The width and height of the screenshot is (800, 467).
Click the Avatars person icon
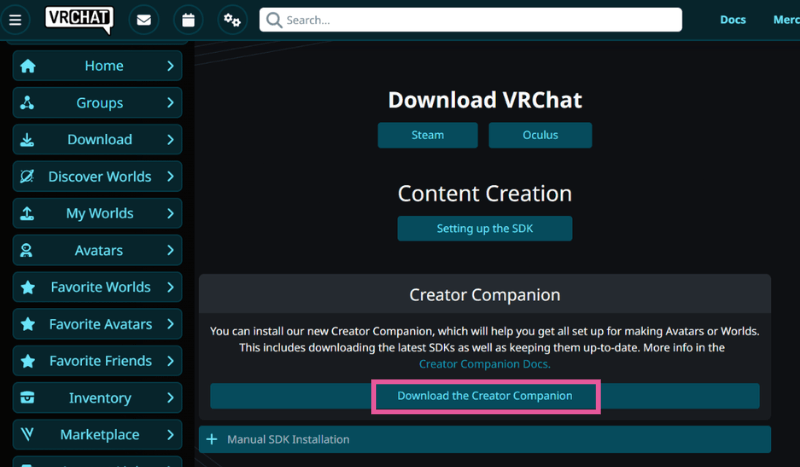[26, 251]
